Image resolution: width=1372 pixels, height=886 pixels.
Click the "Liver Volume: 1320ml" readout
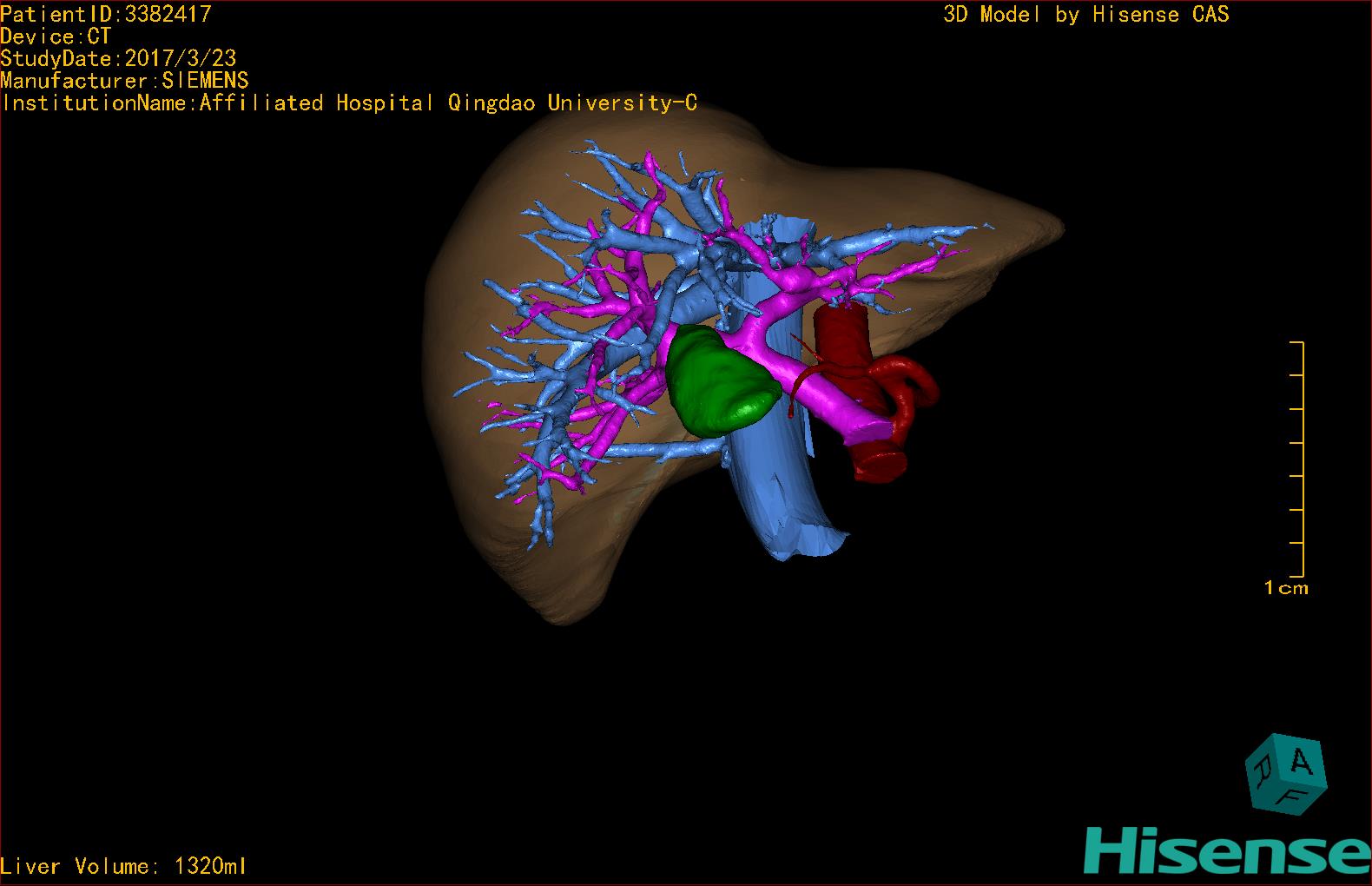coord(123,866)
